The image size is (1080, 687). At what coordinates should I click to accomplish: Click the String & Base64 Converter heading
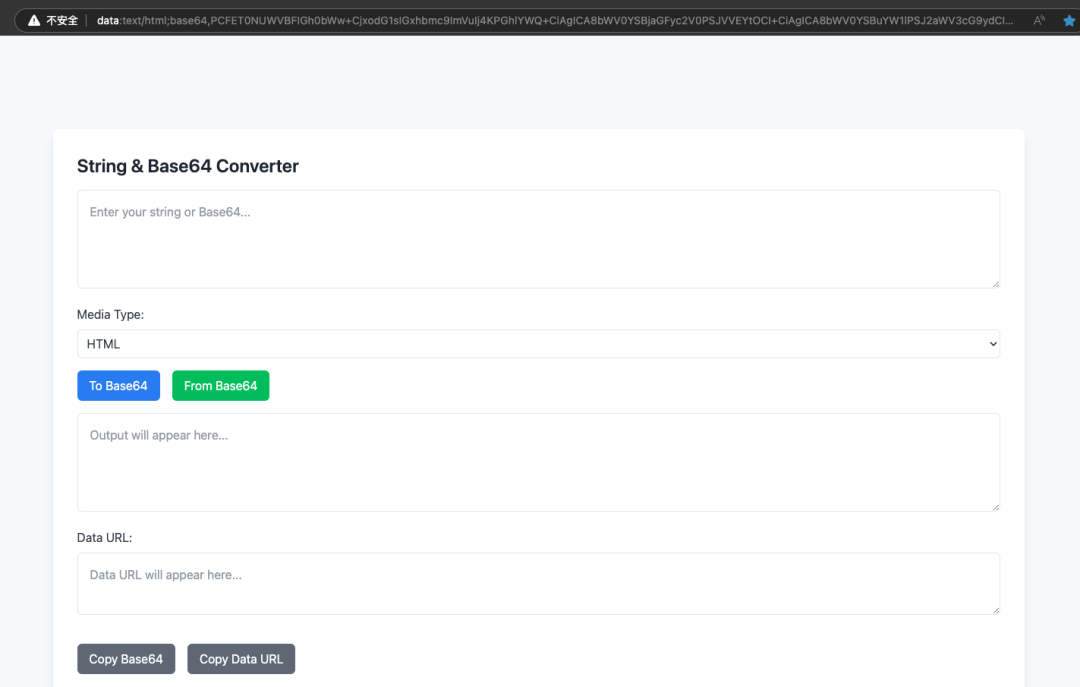point(188,166)
